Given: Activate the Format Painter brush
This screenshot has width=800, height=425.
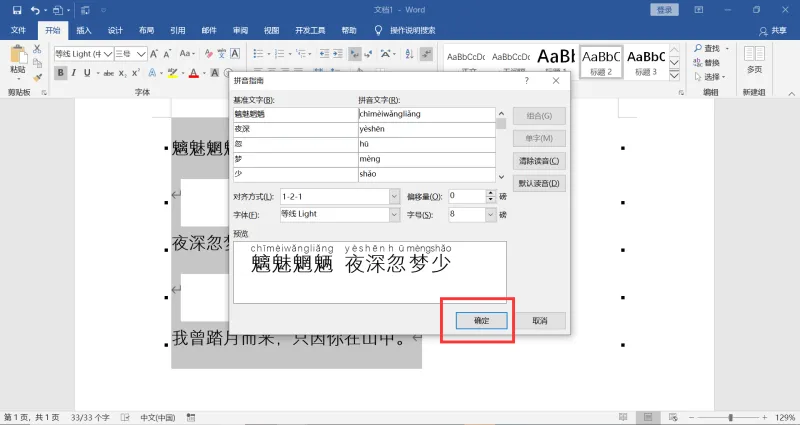Looking at the screenshot, I should [x=37, y=78].
